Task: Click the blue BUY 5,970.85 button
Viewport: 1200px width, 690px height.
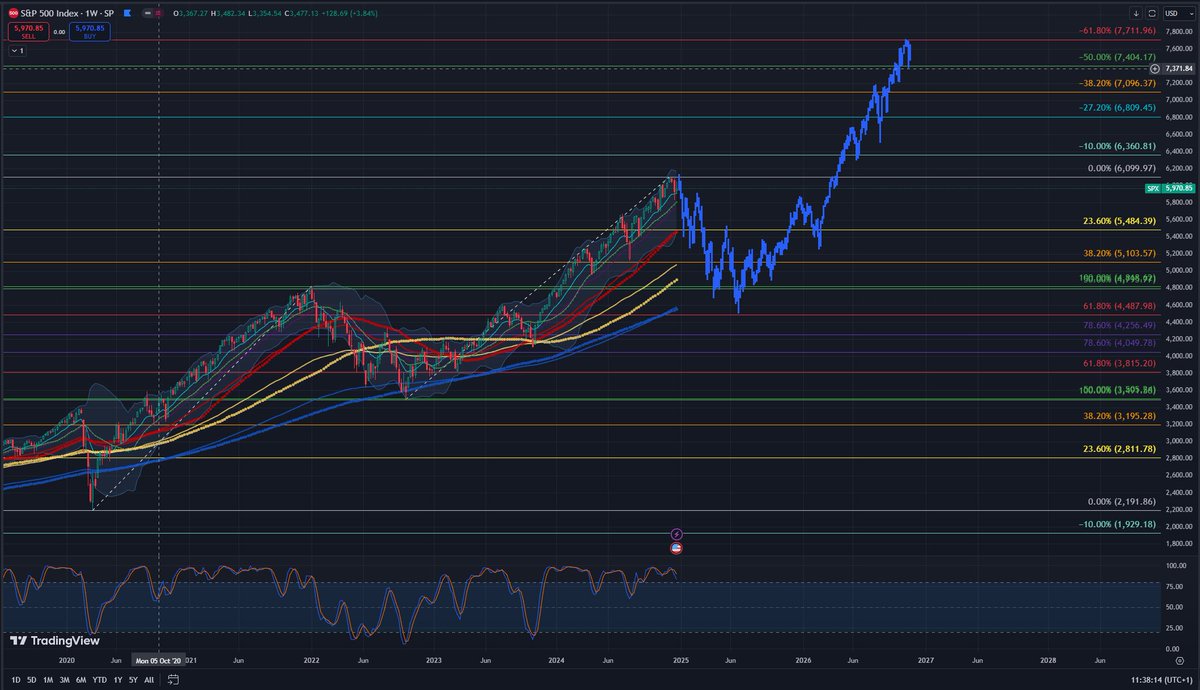Action: 91,30
